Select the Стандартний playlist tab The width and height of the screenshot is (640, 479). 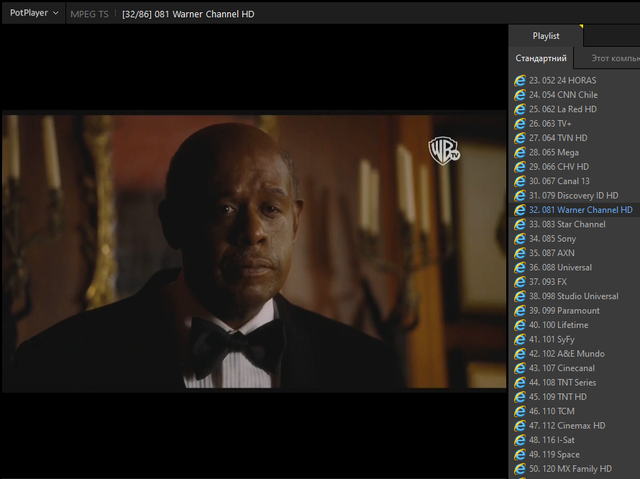541,58
